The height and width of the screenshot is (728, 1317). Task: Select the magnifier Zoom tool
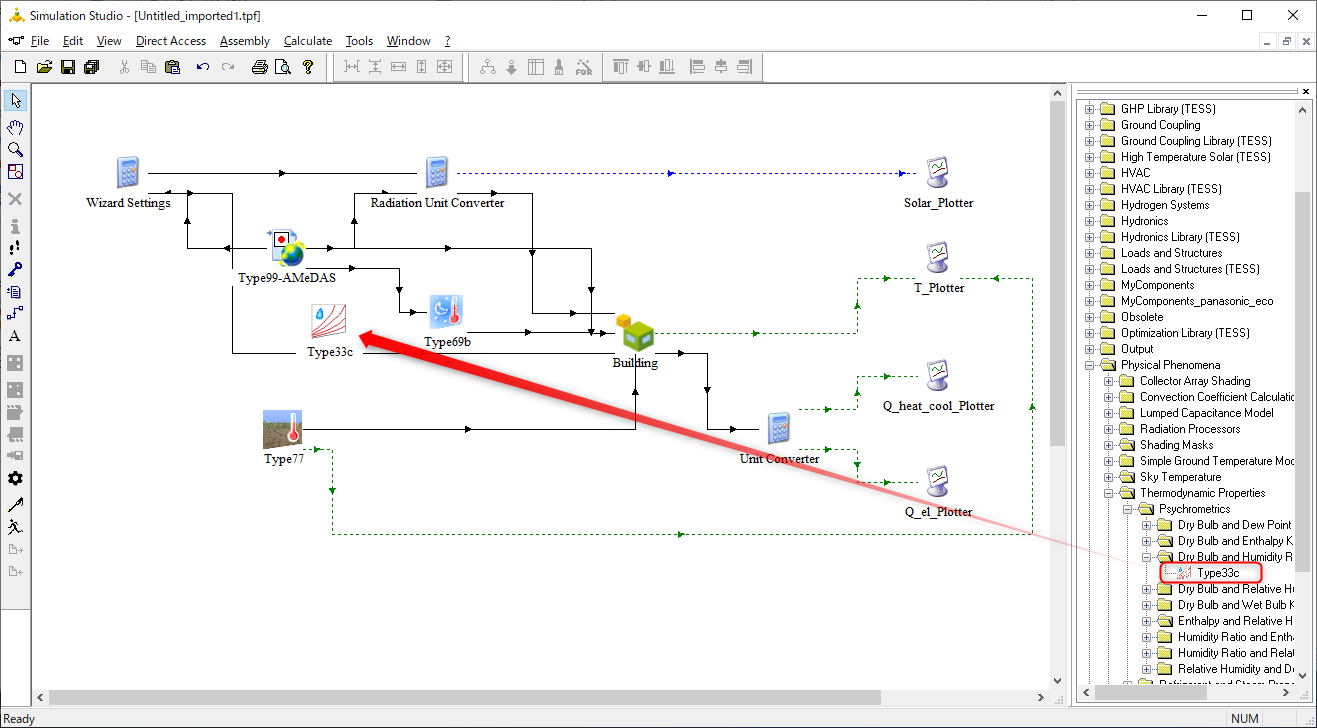tap(15, 149)
